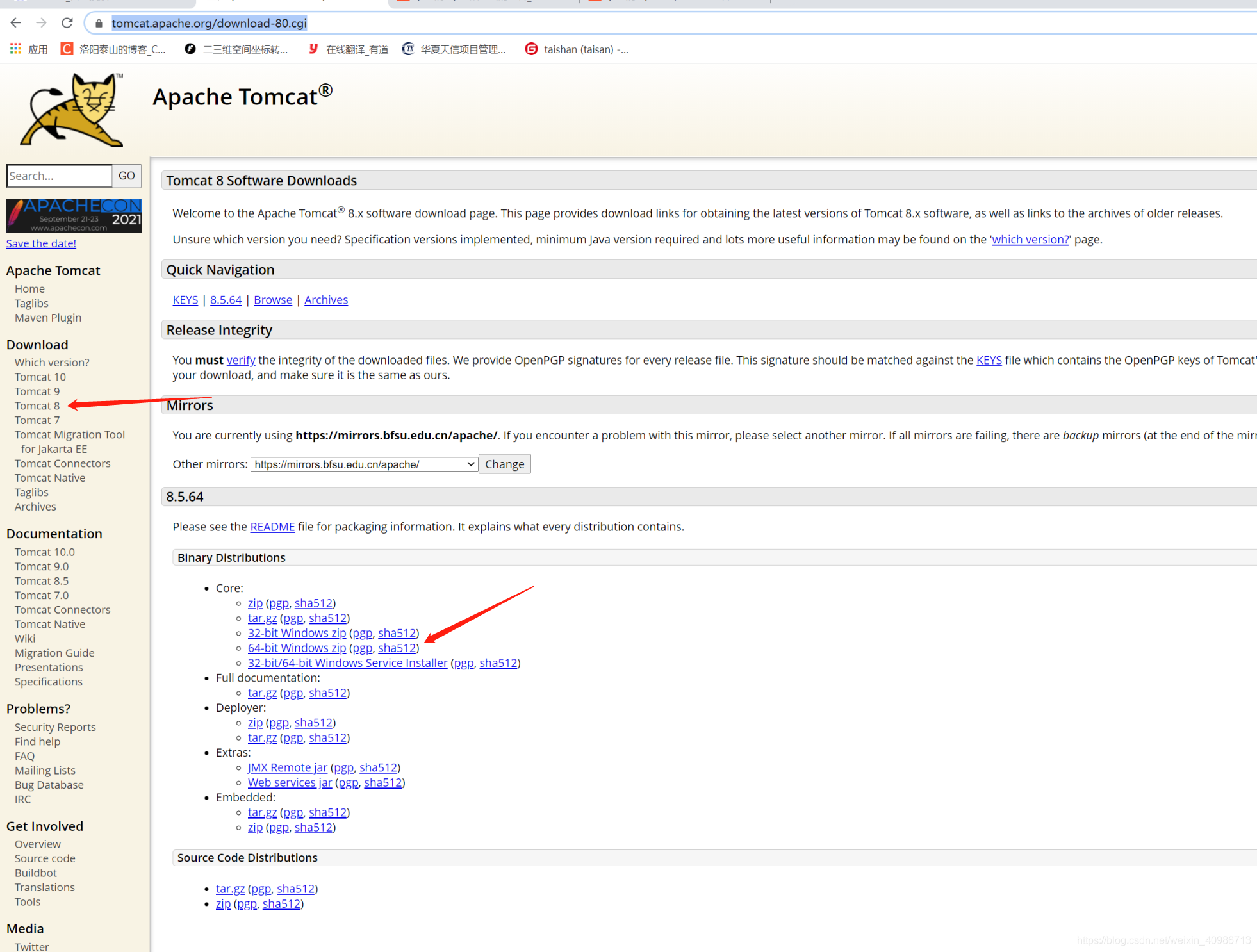Click the page reload icon
Screen dimensions: 1257x952
67,22
